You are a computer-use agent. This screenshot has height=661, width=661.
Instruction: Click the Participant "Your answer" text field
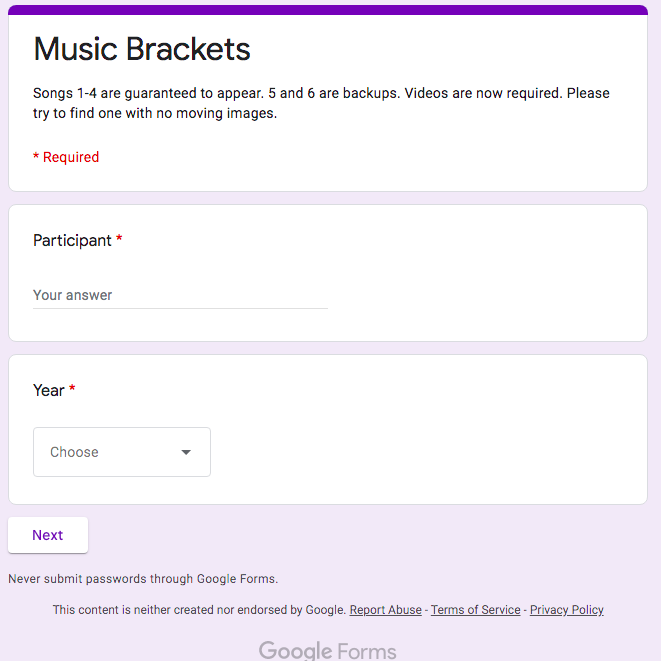[x=180, y=295]
